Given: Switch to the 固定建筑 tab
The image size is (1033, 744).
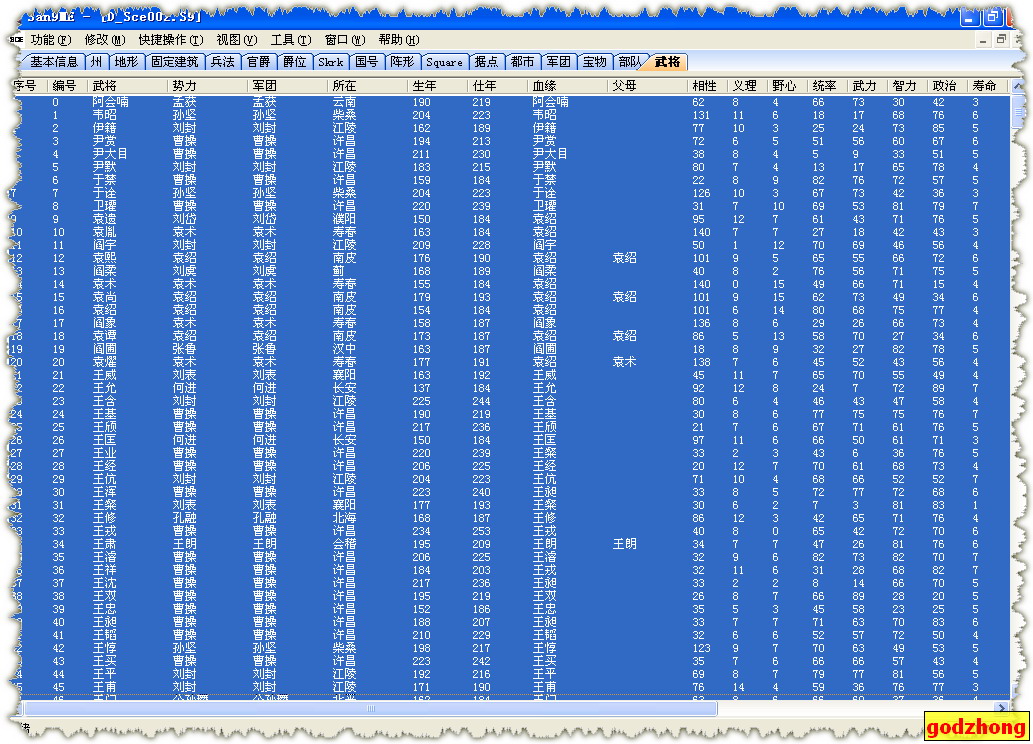Looking at the screenshot, I should [x=175, y=62].
